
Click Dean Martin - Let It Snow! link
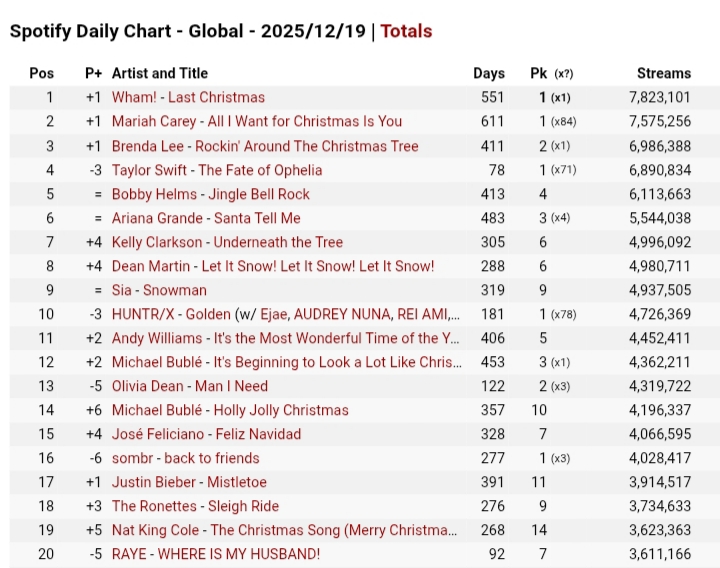[x=272, y=266]
